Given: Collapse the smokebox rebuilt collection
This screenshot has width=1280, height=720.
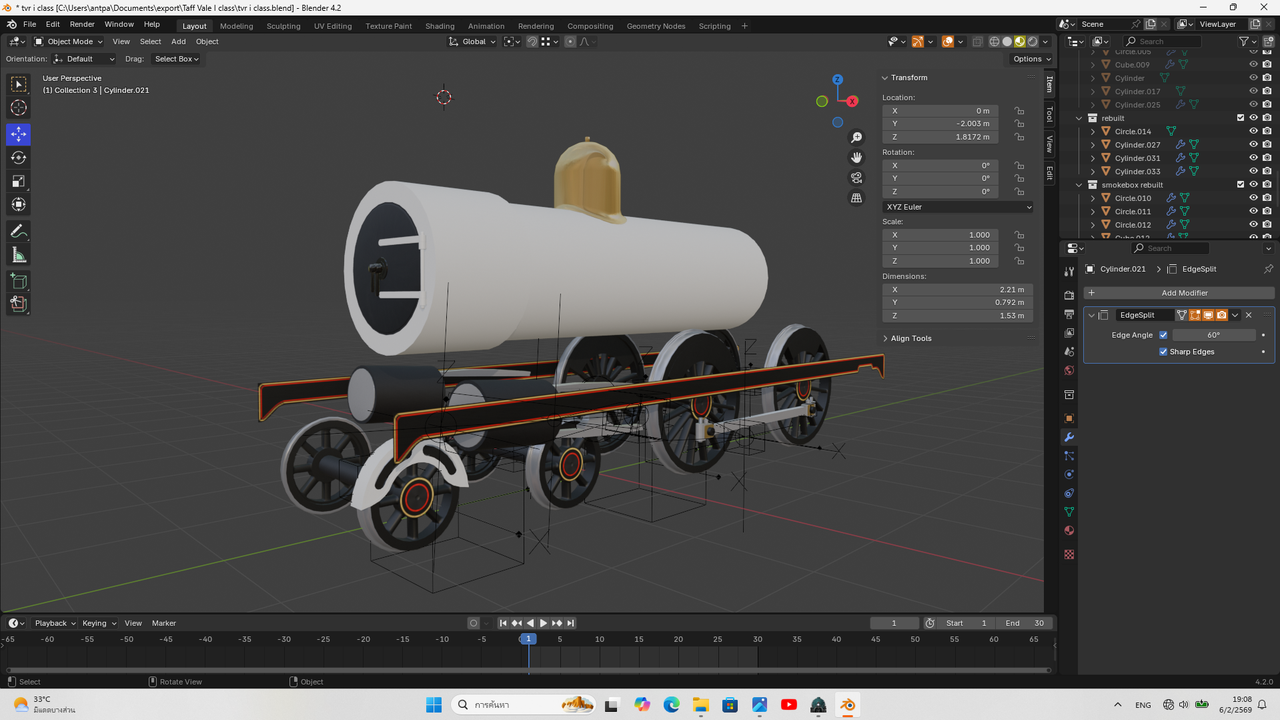Looking at the screenshot, I should click(1078, 185).
